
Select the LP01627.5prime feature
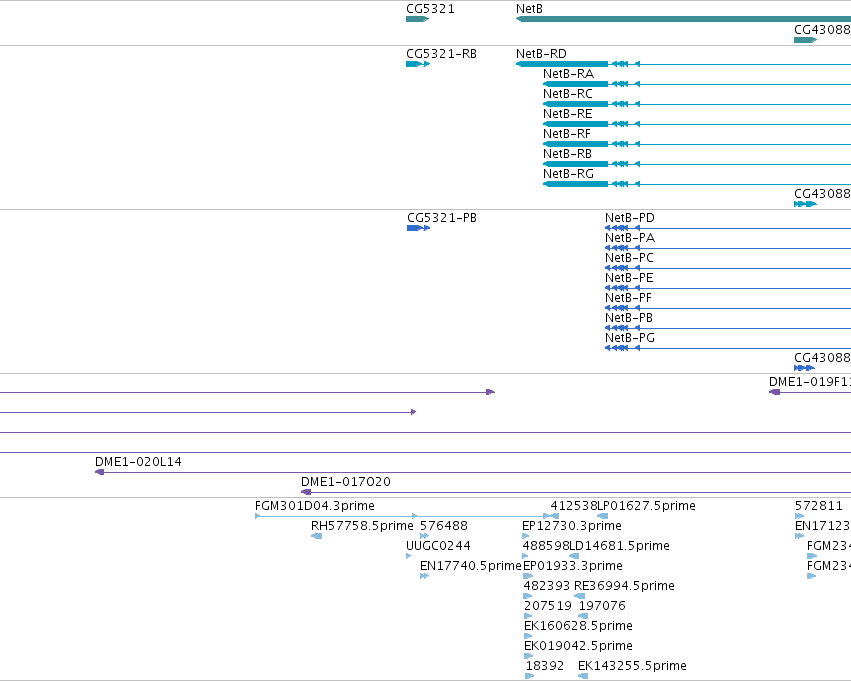click(602, 516)
